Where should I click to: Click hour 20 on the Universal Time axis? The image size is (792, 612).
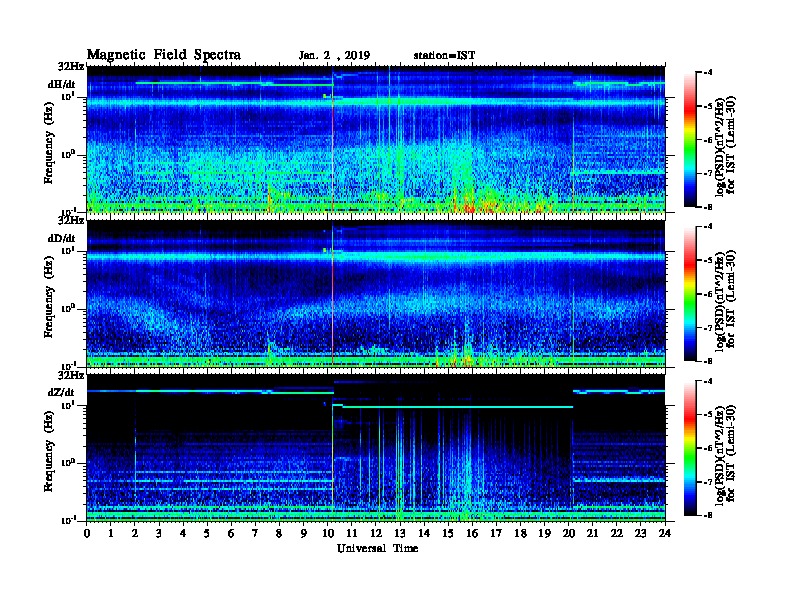tap(568, 533)
